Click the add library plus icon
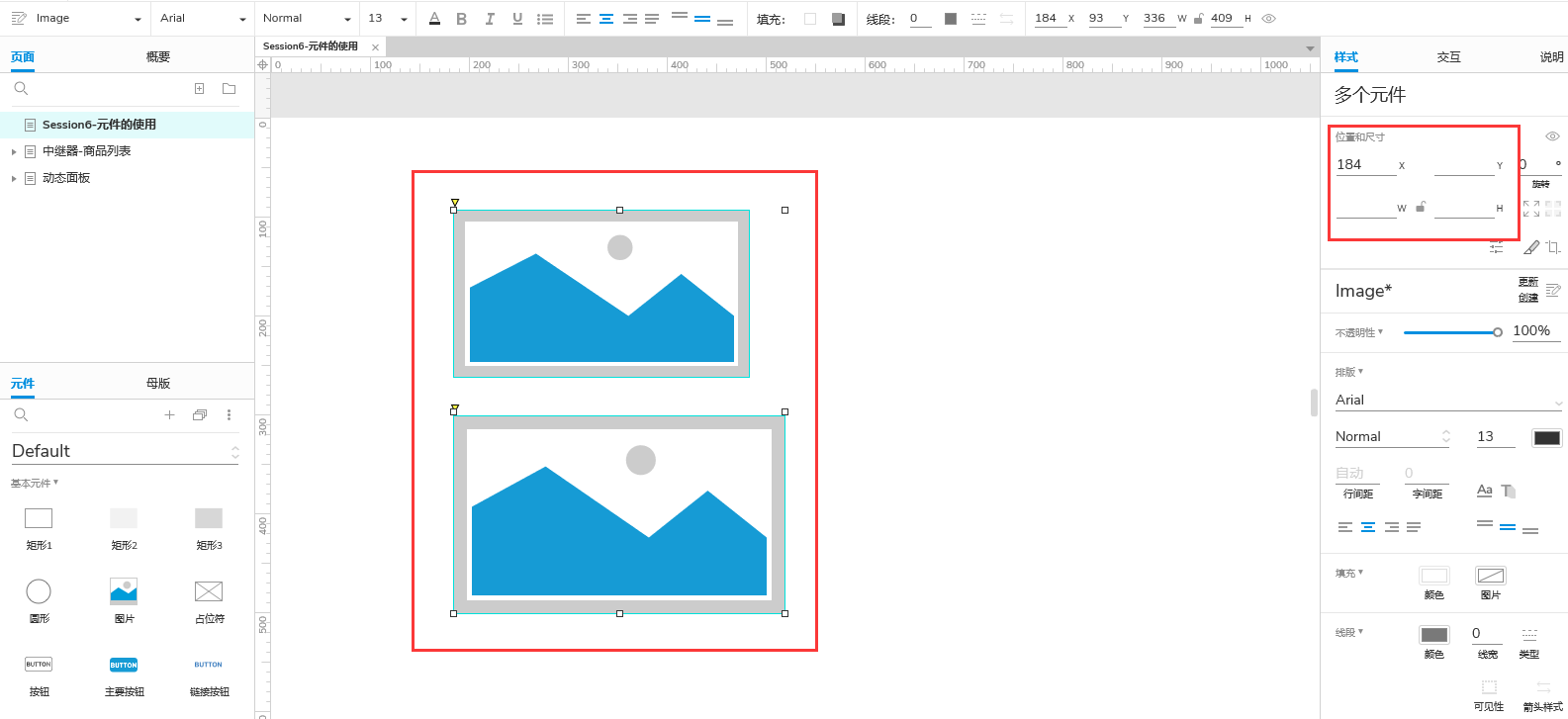The image size is (1568, 719). tap(169, 415)
